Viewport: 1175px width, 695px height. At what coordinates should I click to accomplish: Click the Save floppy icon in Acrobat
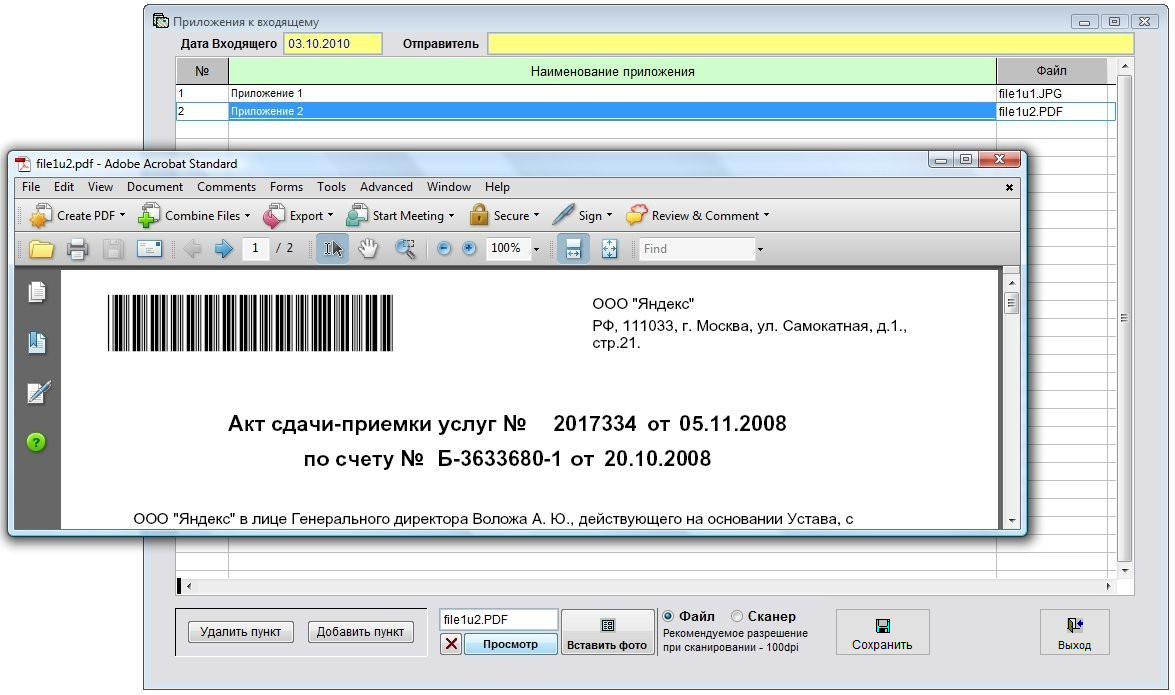tap(113, 249)
